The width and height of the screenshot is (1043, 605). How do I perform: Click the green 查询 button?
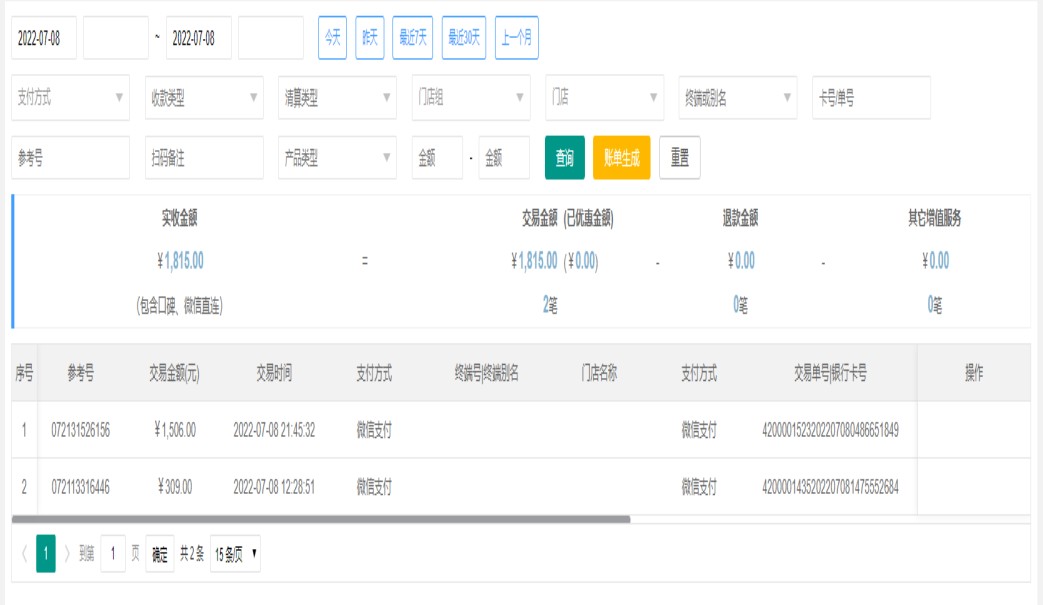[565, 158]
